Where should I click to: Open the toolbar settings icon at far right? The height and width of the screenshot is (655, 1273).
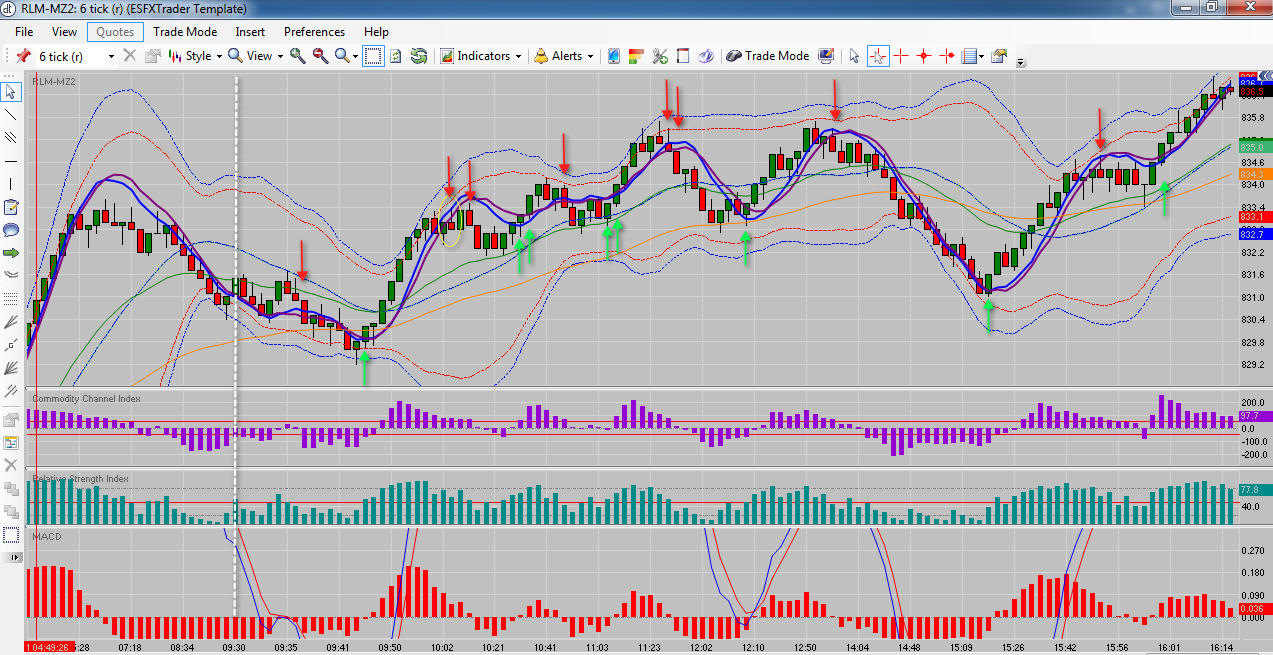pyautogui.click(x=999, y=56)
